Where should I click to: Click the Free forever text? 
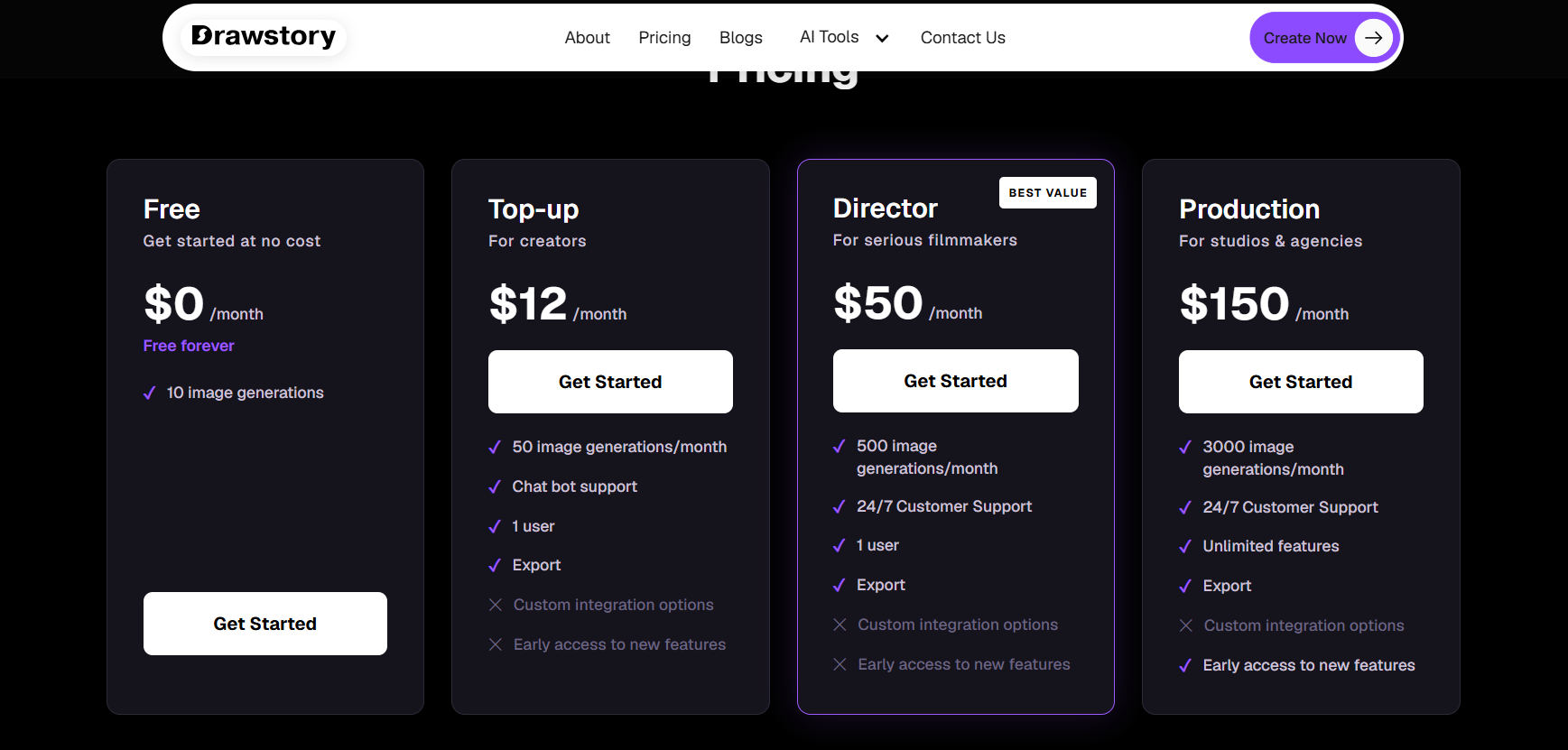pos(189,346)
